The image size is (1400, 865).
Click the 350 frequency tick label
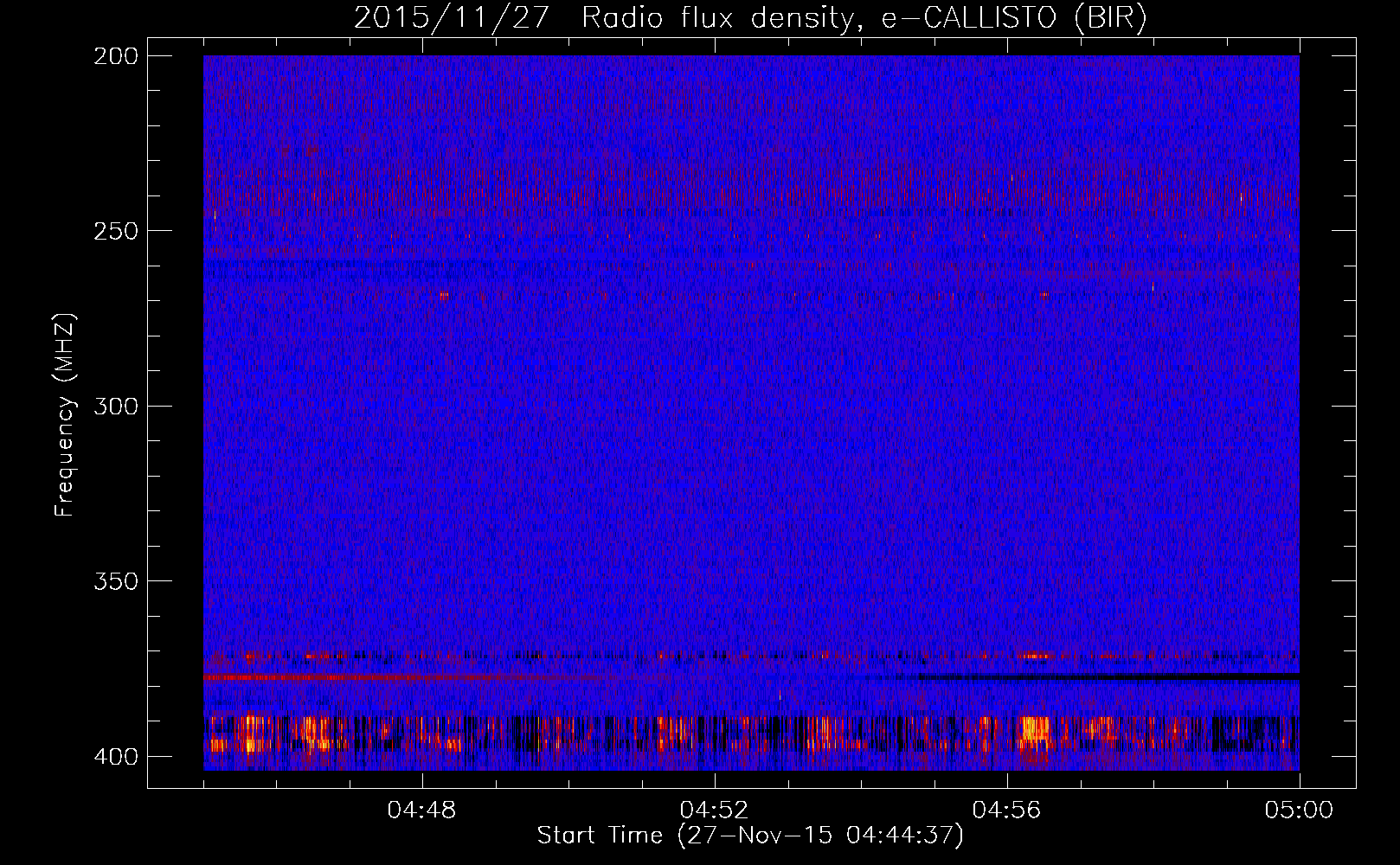pos(115,580)
